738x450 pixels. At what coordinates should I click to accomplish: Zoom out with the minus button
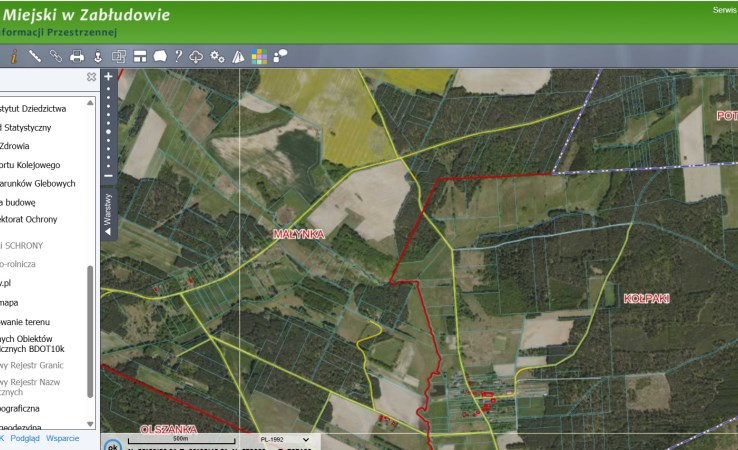pos(108,177)
